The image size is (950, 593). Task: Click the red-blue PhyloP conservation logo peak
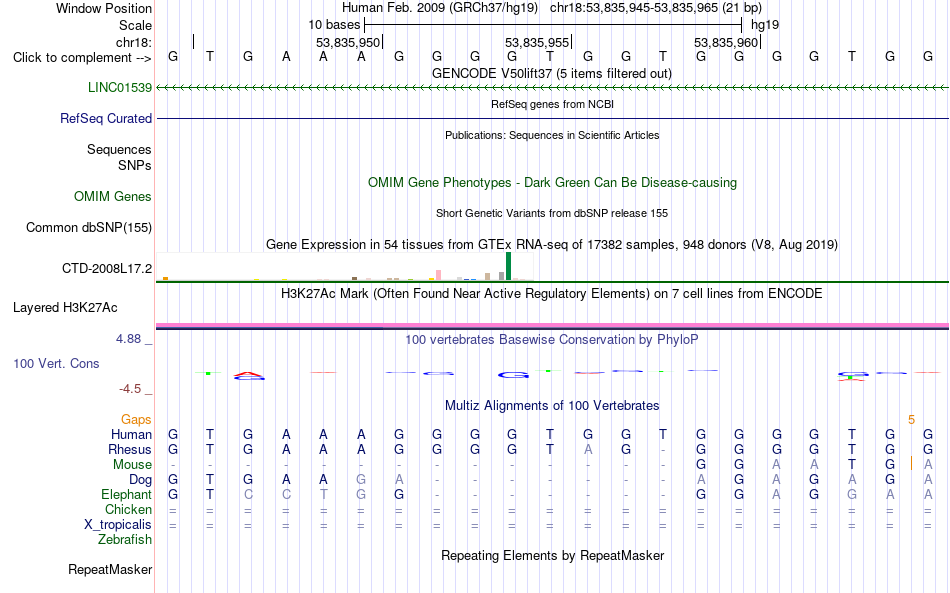[249, 376]
